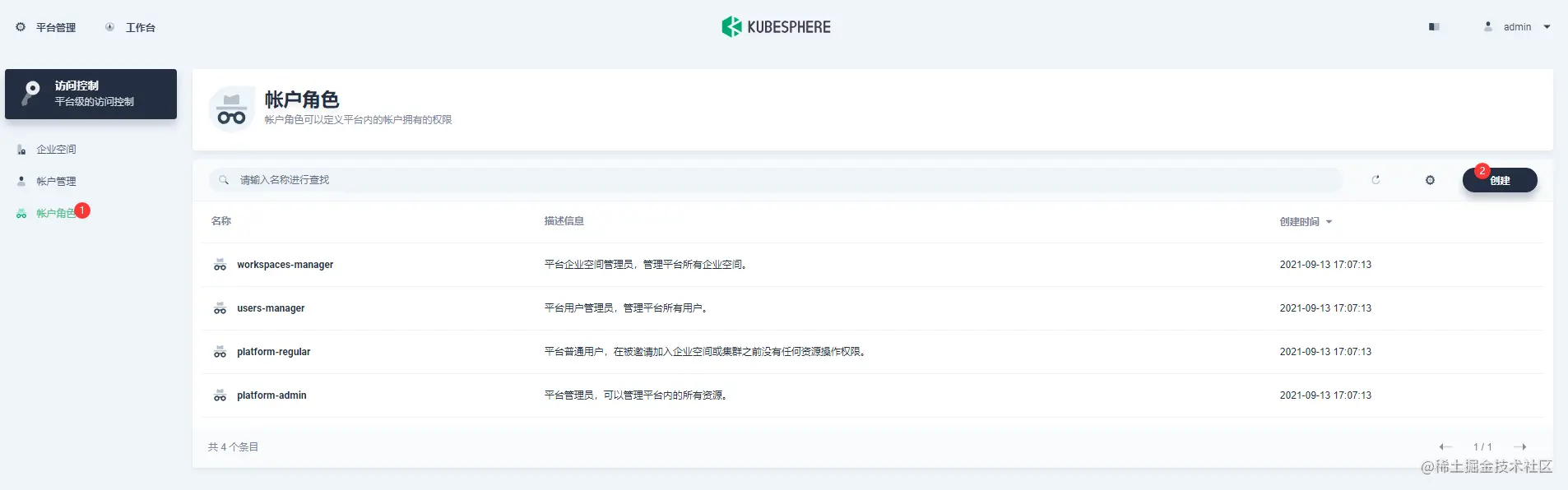
Task: Click the large 帐户角色 header icon
Action: click(x=231, y=109)
